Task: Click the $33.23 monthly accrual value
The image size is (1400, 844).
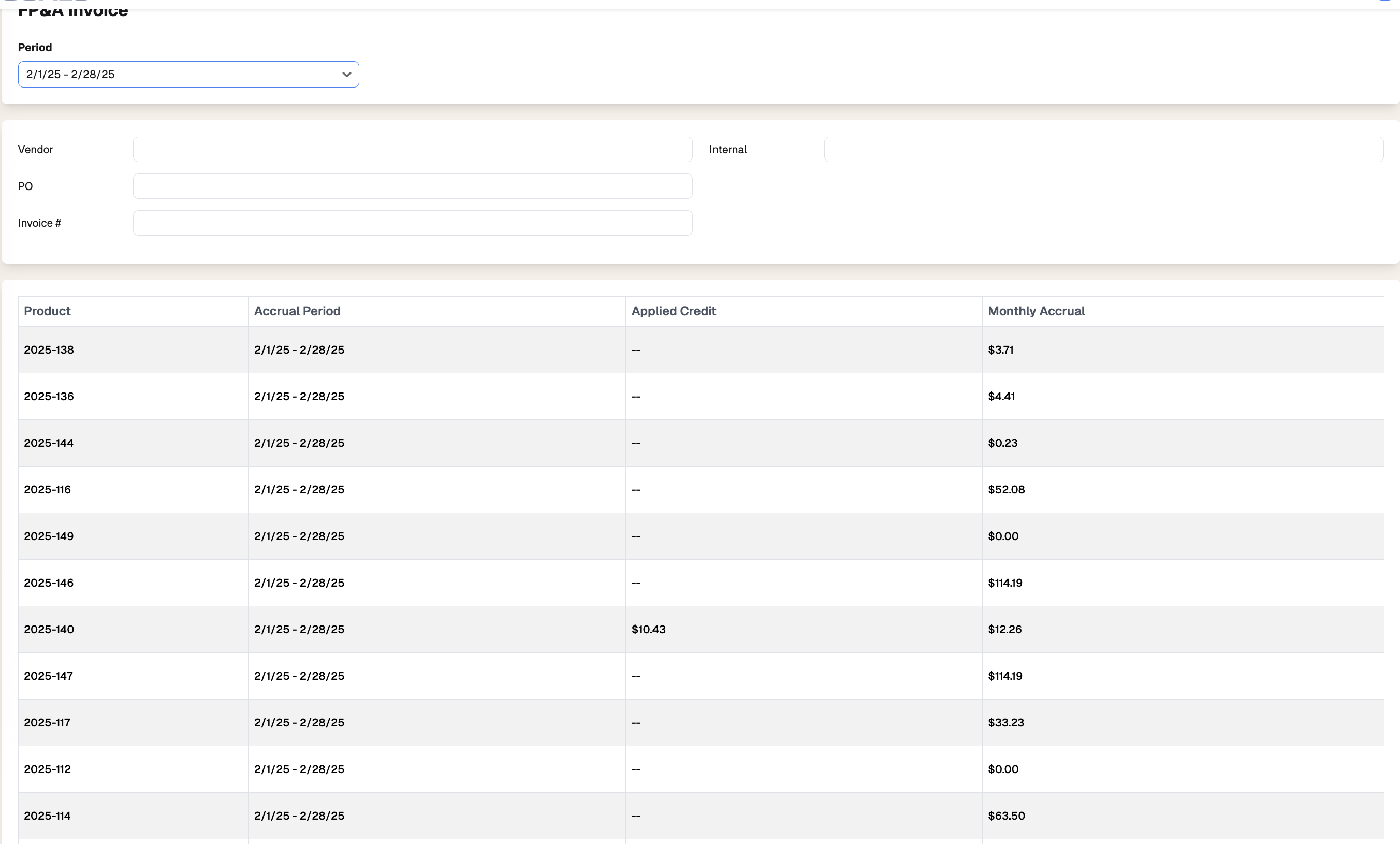Action: click(x=1005, y=722)
